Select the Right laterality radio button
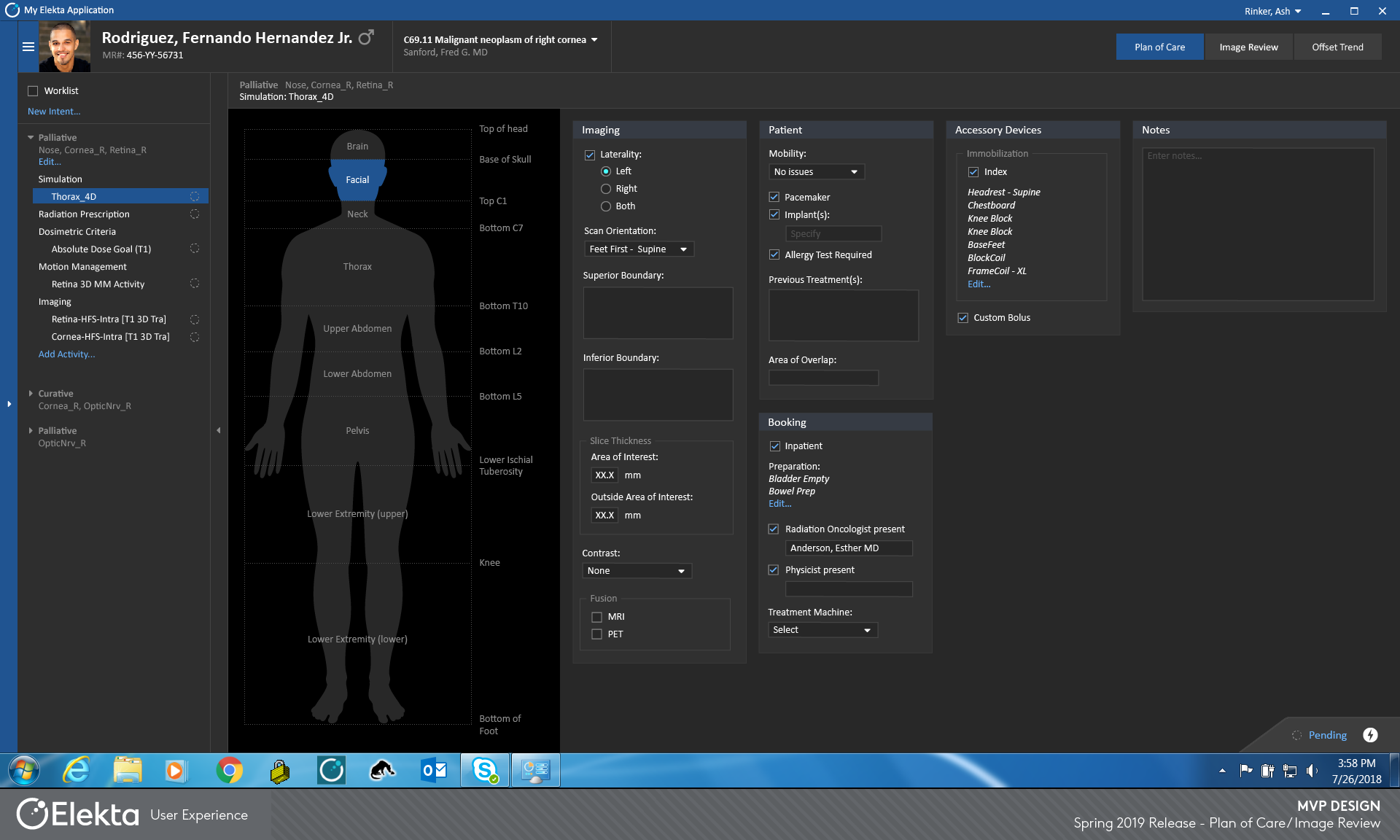This screenshot has height=840, width=1400. click(605, 188)
